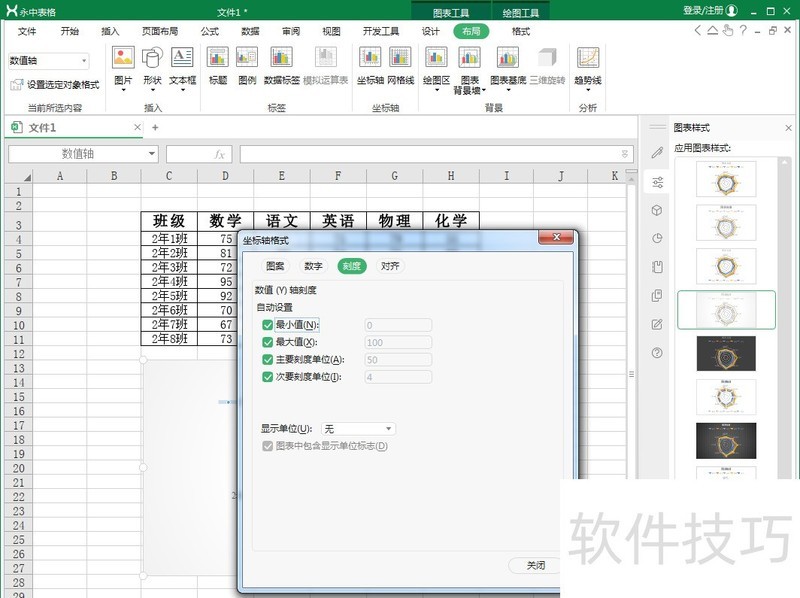Viewport: 800px width, 598px height.
Task: Click the pencil icon in side panel
Action: point(657,152)
